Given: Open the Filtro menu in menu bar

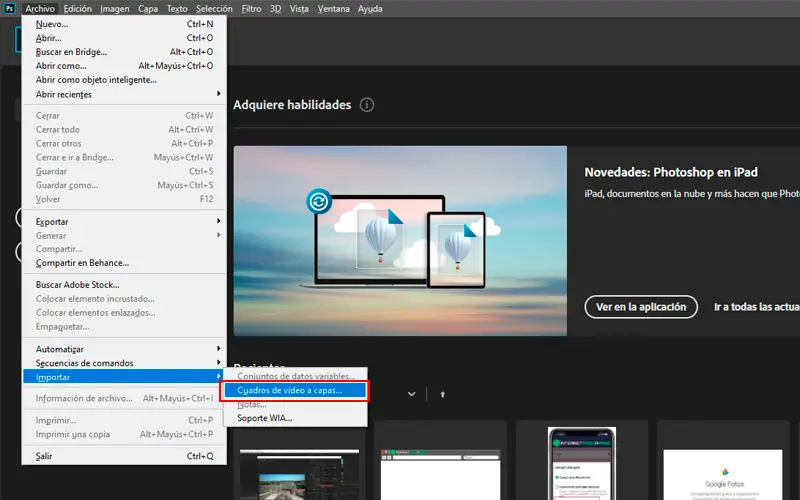Looking at the screenshot, I should [251, 8].
